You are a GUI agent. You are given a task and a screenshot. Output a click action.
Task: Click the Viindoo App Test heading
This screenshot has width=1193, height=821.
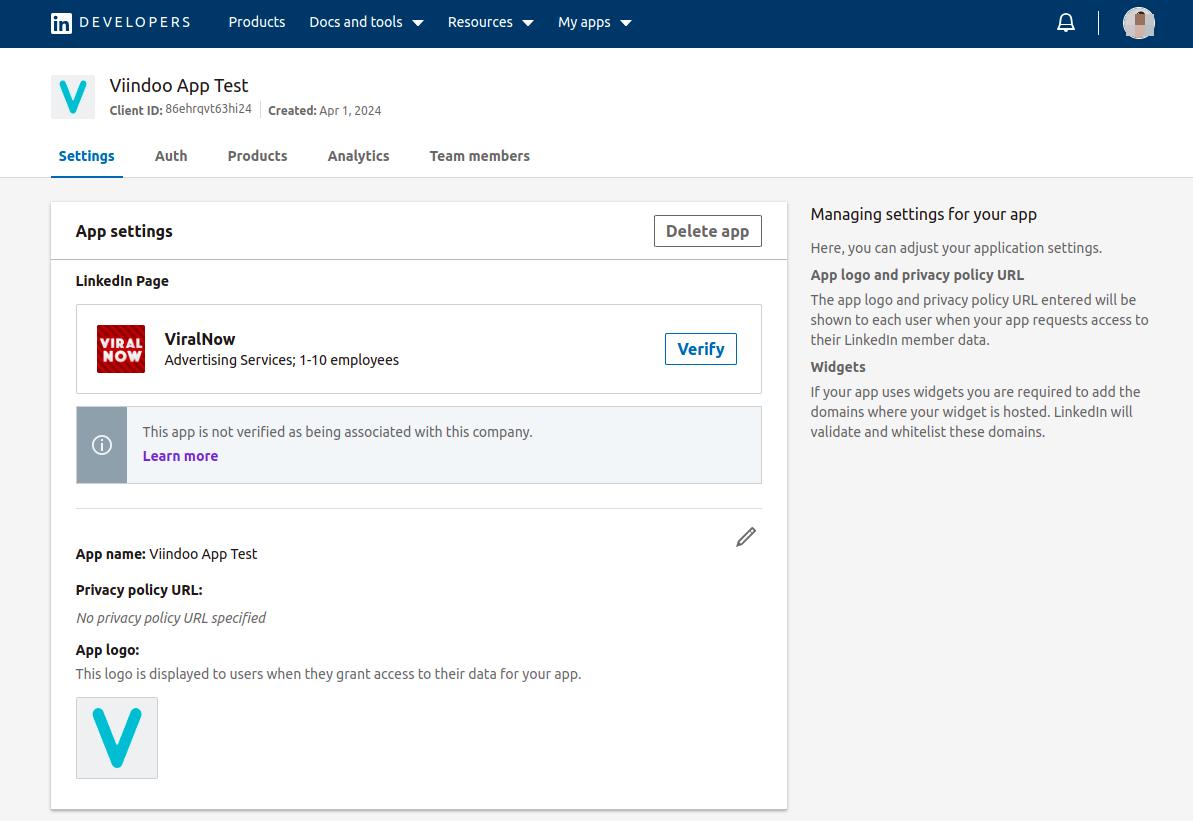point(179,85)
